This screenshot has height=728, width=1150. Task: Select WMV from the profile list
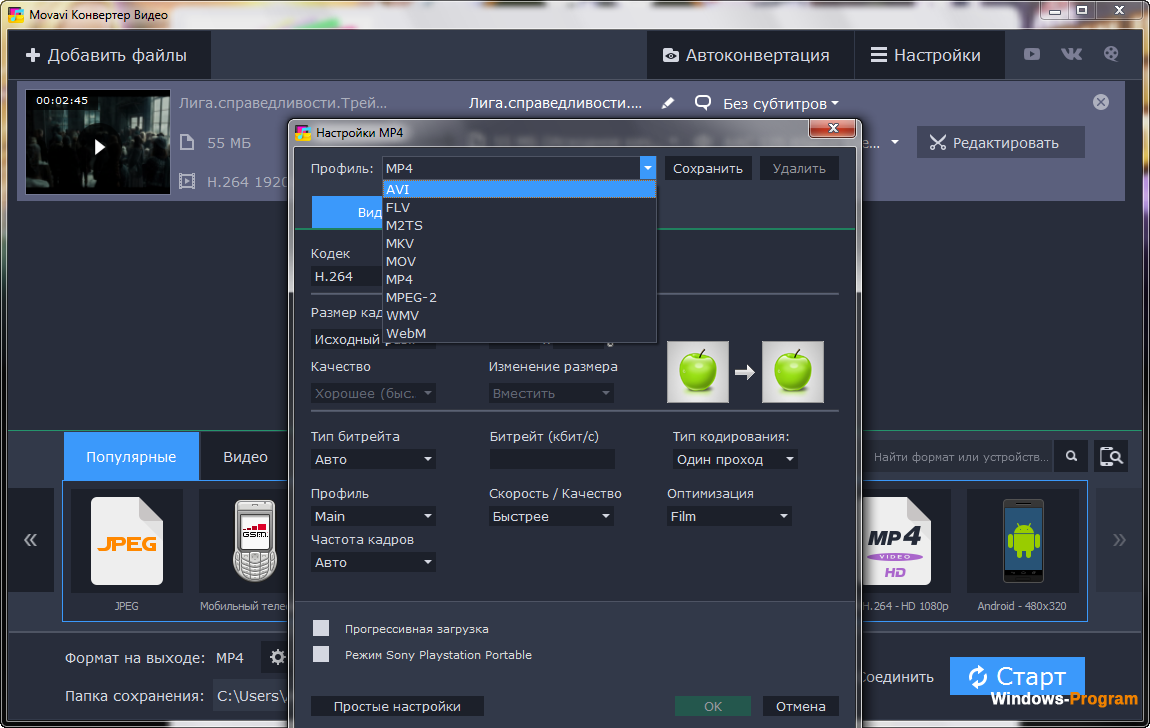click(x=519, y=315)
